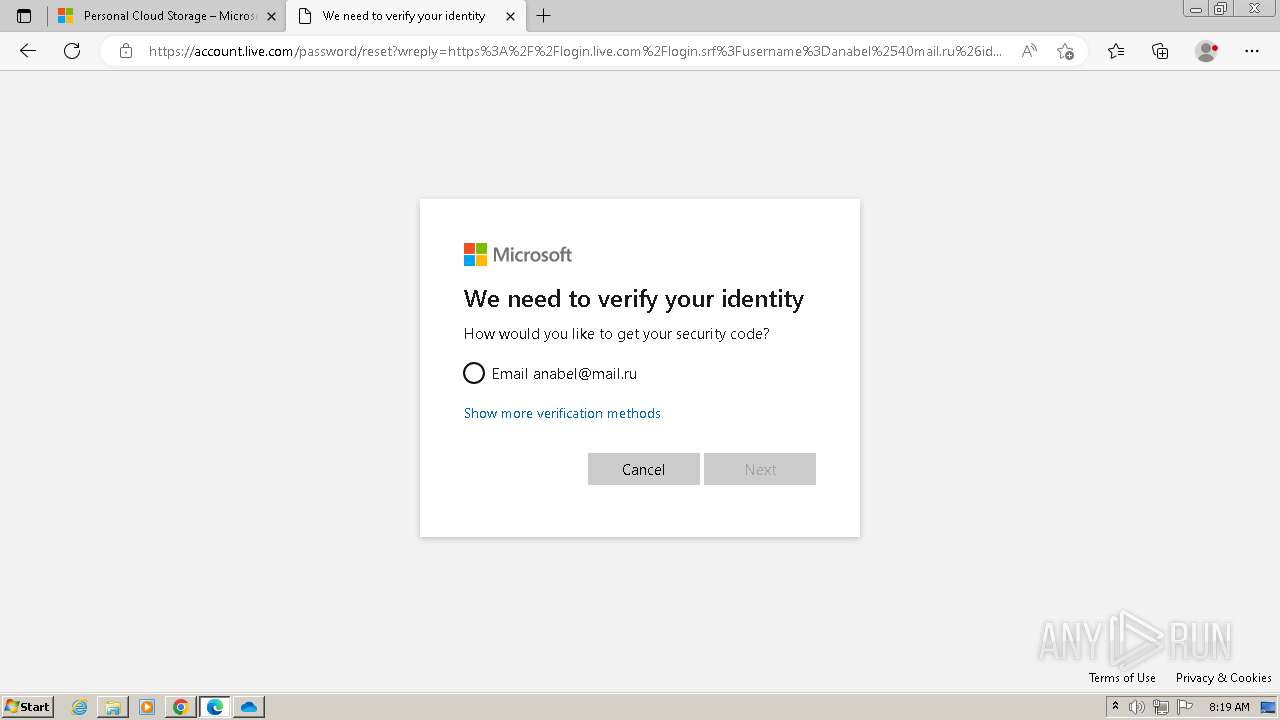Select the Email anabel@mail.ru radio button
The height and width of the screenshot is (720, 1280).
tap(474, 373)
